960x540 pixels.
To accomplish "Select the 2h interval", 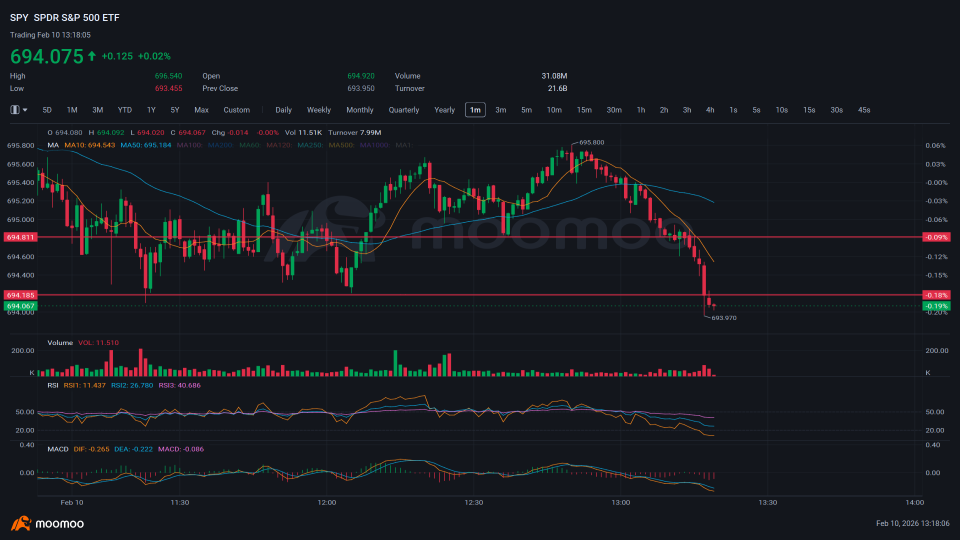I will point(664,110).
